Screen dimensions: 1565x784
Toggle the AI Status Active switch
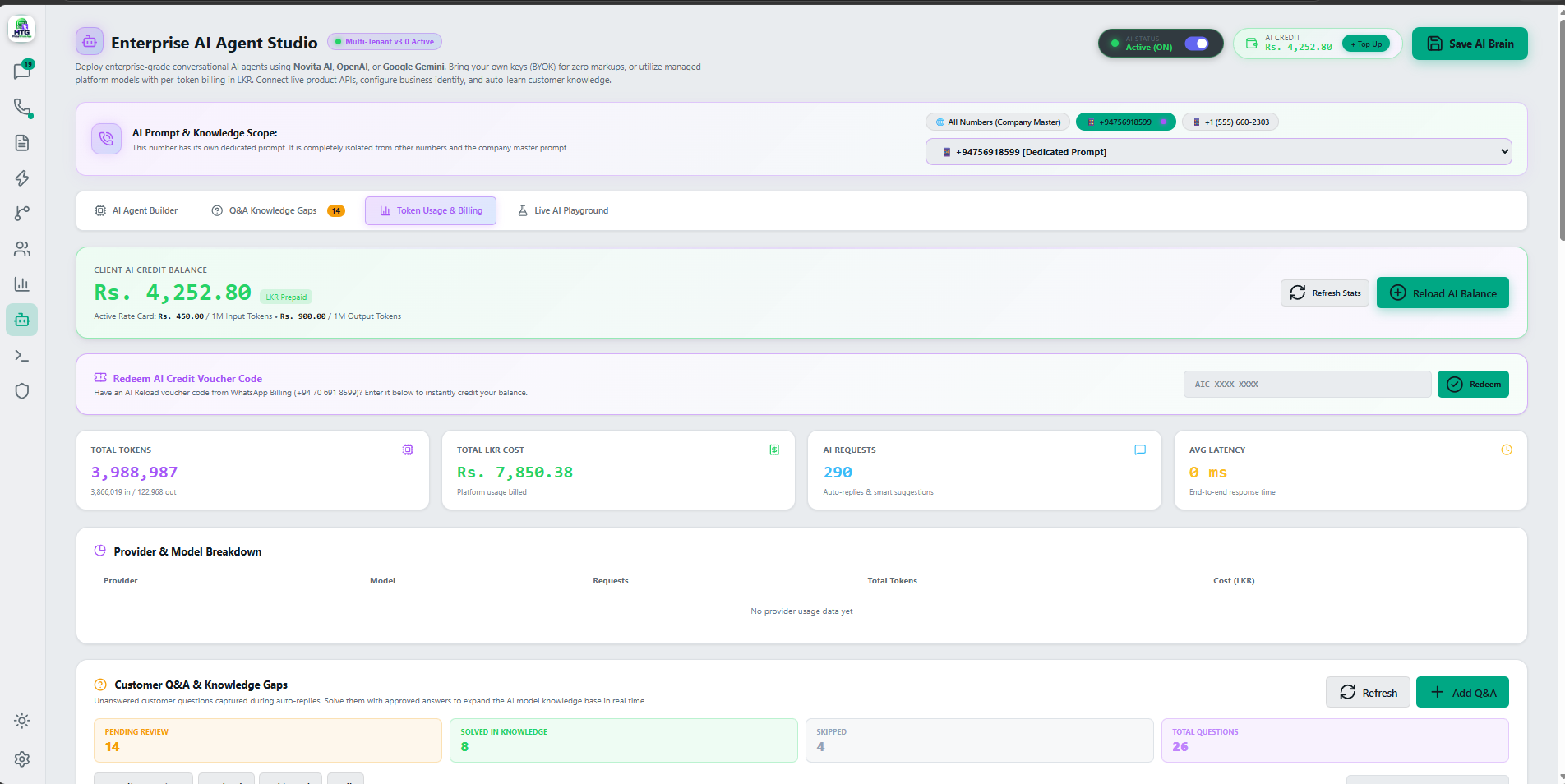coord(1197,44)
